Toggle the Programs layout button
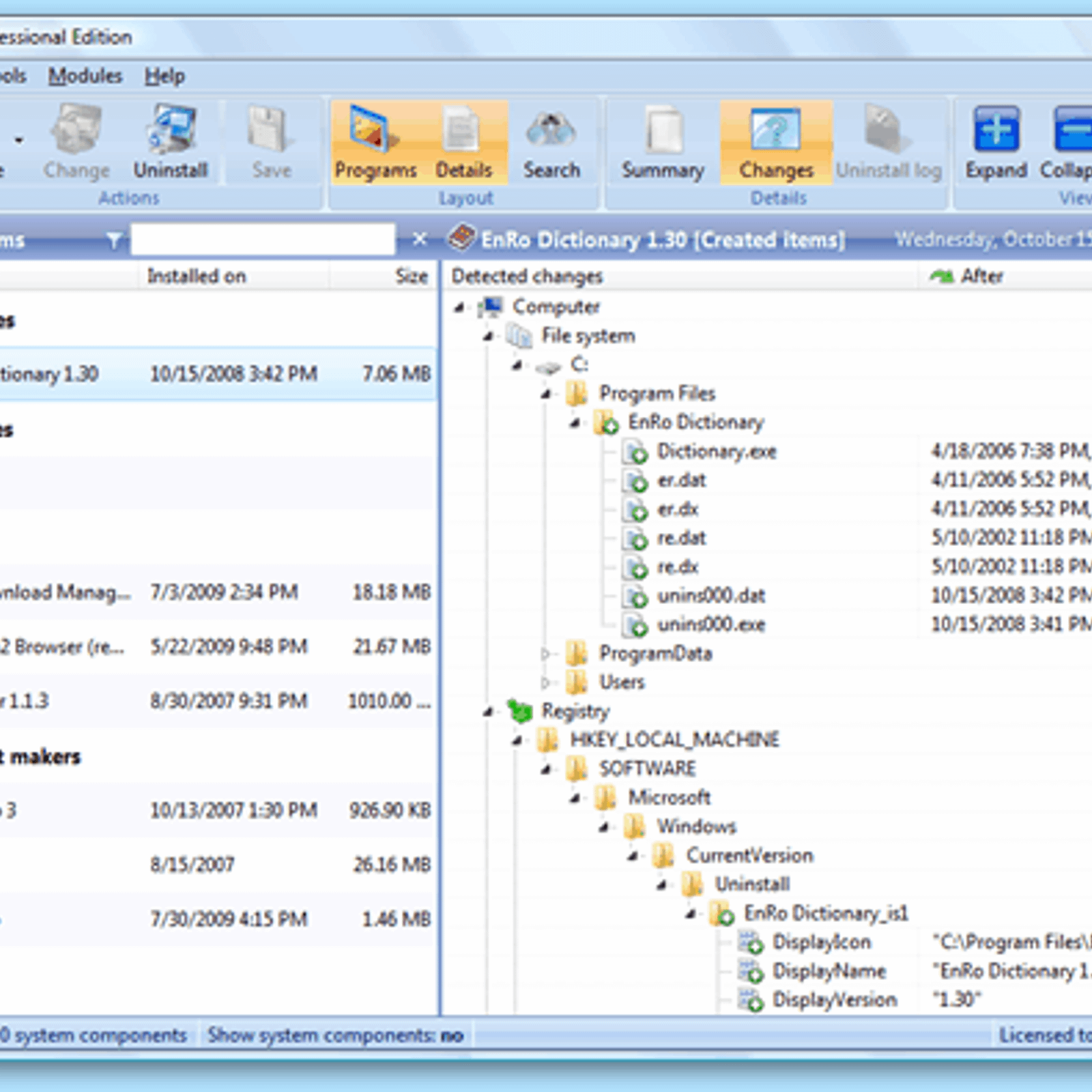The image size is (1092, 1092). pyautogui.click(x=375, y=143)
